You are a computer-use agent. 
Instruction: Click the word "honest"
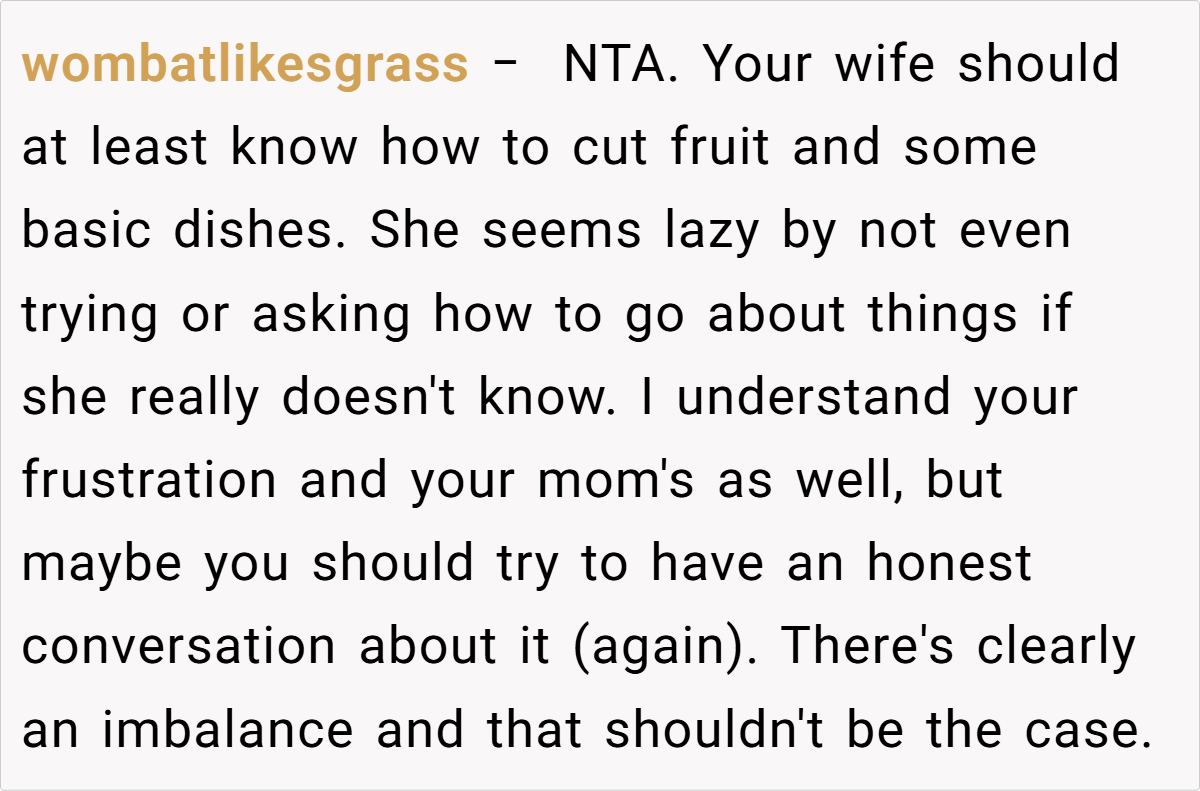[x=948, y=563]
